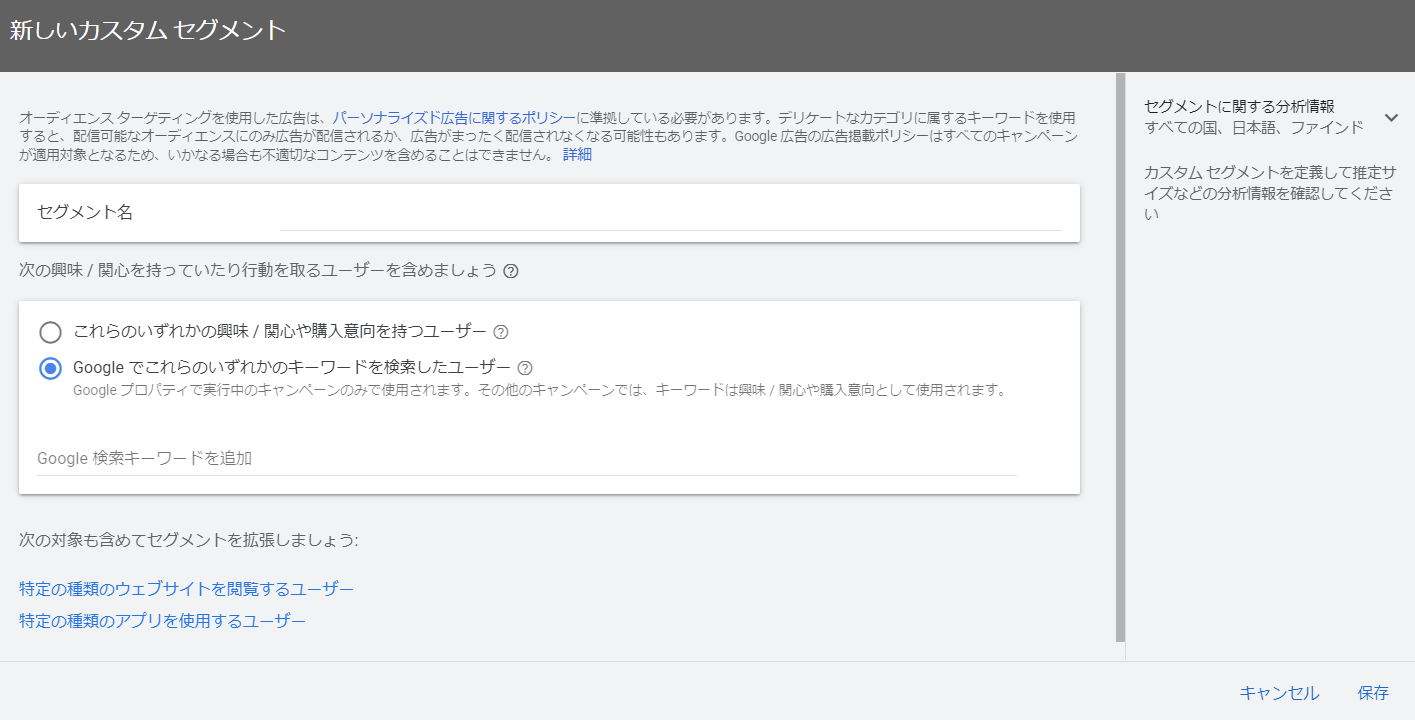
Task: Click キャンセル button
Action: click(1279, 693)
